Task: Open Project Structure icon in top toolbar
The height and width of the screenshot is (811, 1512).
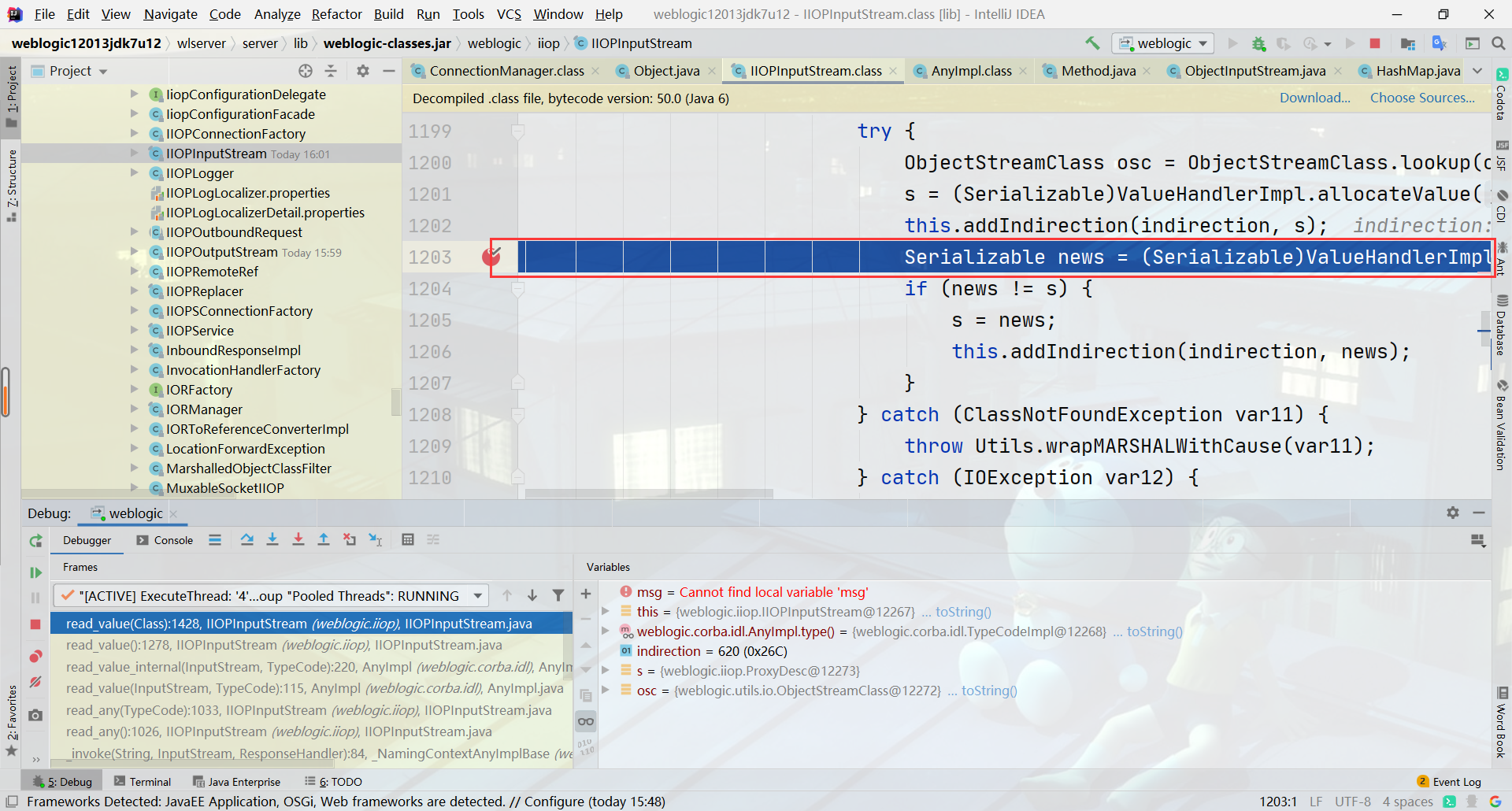Action: (1408, 43)
